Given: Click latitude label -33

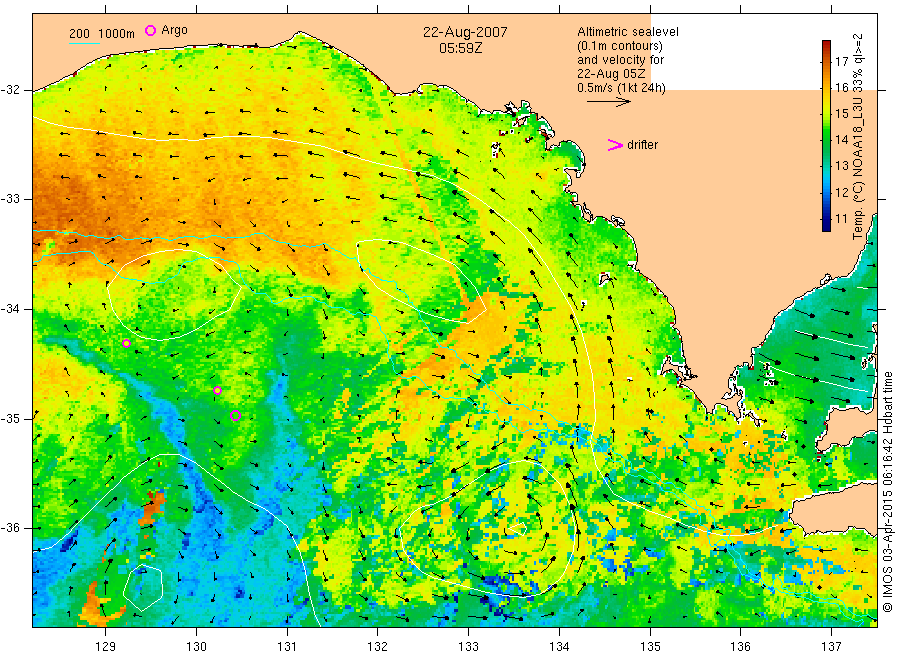Looking at the screenshot, I should click(x=11, y=199).
